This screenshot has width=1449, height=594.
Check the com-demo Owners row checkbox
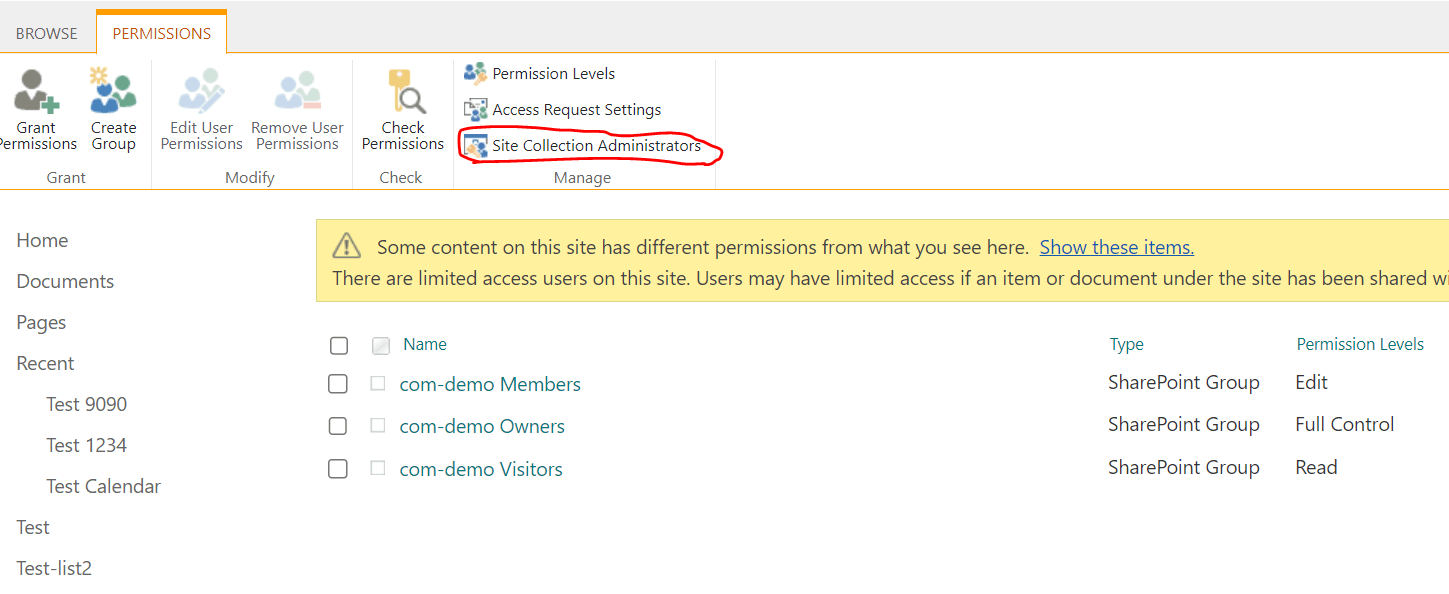(338, 426)
